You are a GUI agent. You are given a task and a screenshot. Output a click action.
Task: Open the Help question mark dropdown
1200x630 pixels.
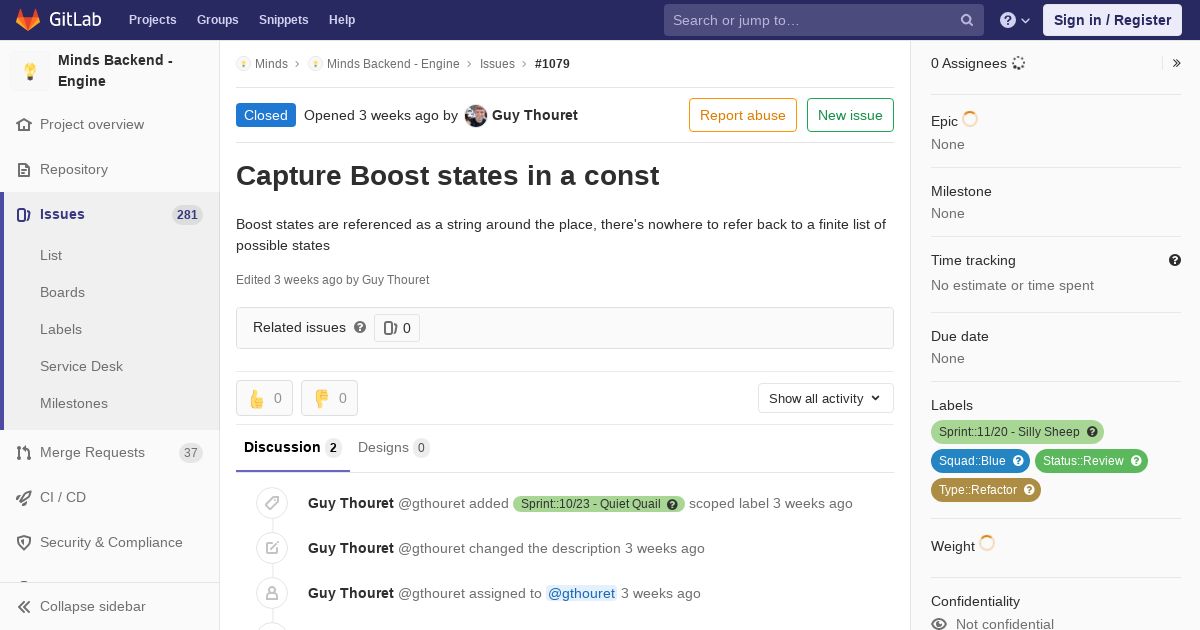(1015, 20)
